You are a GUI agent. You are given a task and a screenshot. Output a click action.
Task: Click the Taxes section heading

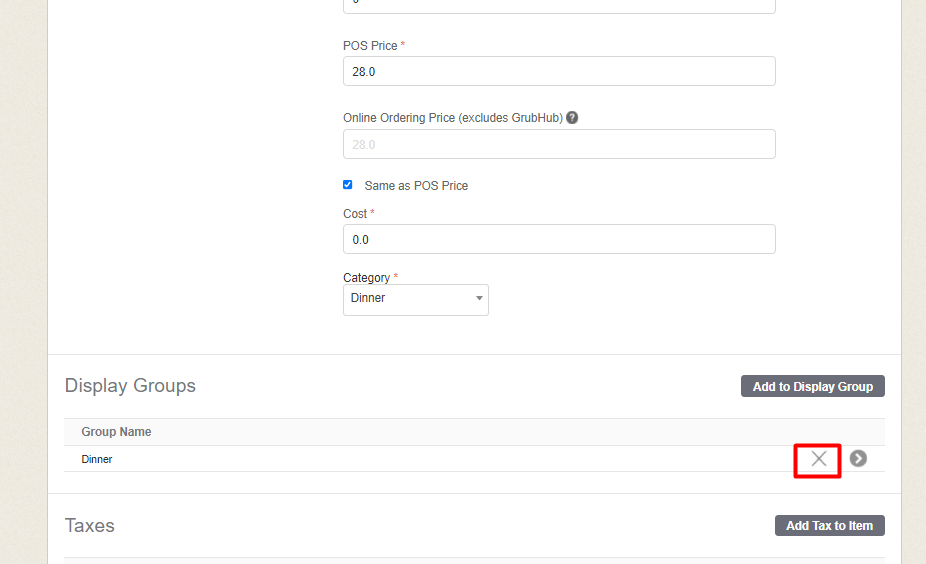coord(90,525)
